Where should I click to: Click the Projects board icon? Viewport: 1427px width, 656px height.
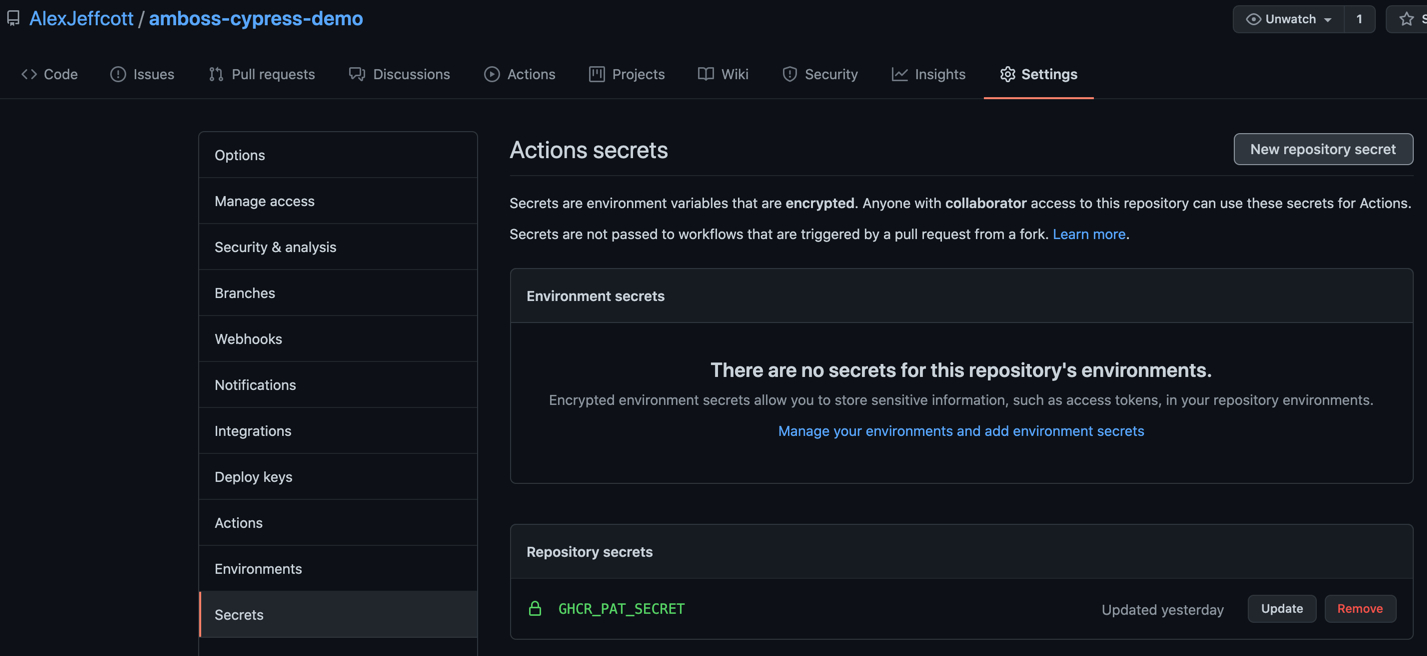597,74
